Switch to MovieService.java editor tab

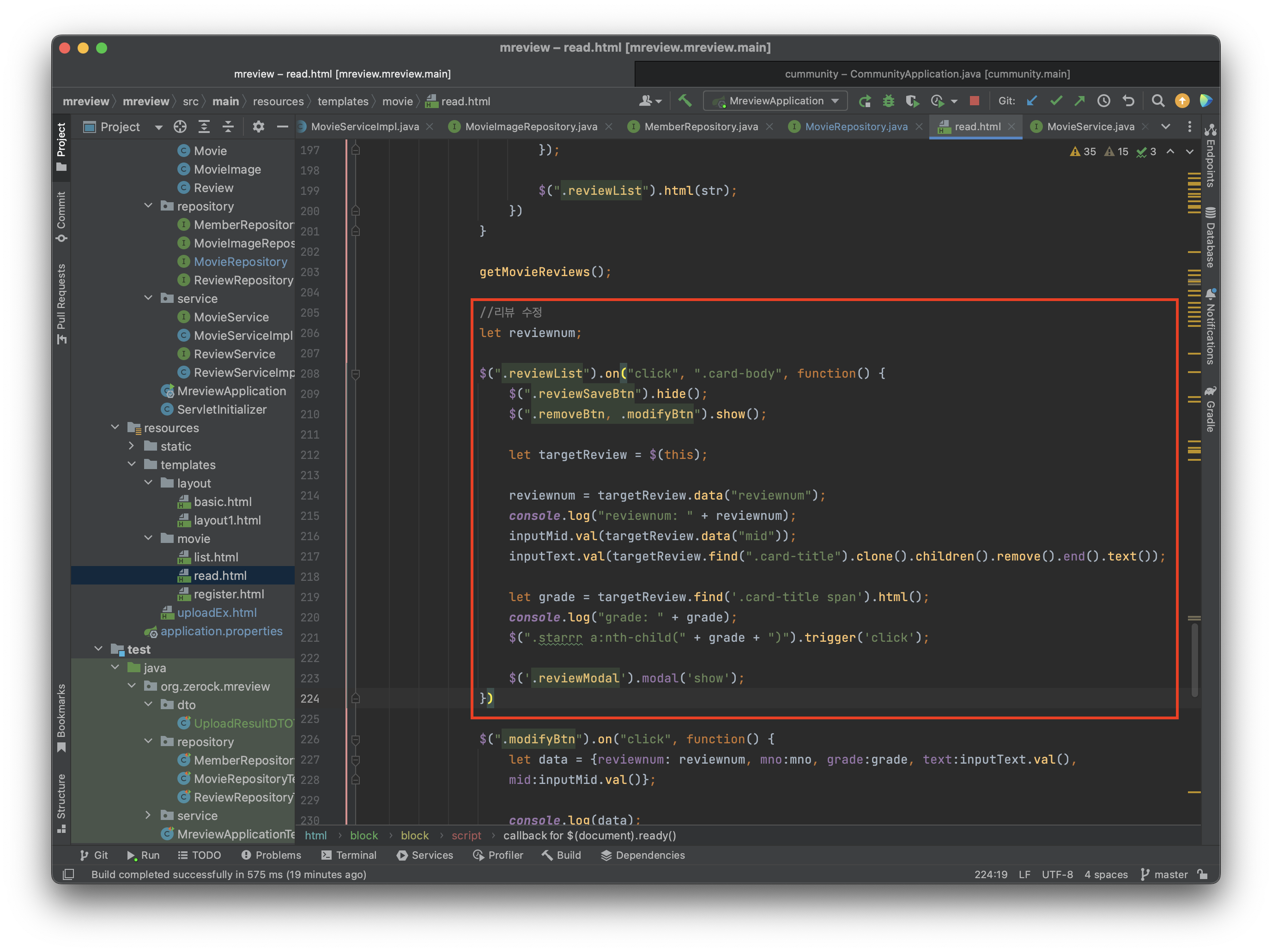[x=1090, y=127]
